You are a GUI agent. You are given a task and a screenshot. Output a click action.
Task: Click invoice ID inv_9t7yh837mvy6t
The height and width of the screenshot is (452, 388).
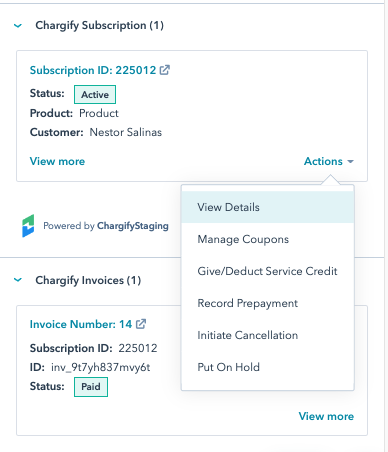coord(100,367)
